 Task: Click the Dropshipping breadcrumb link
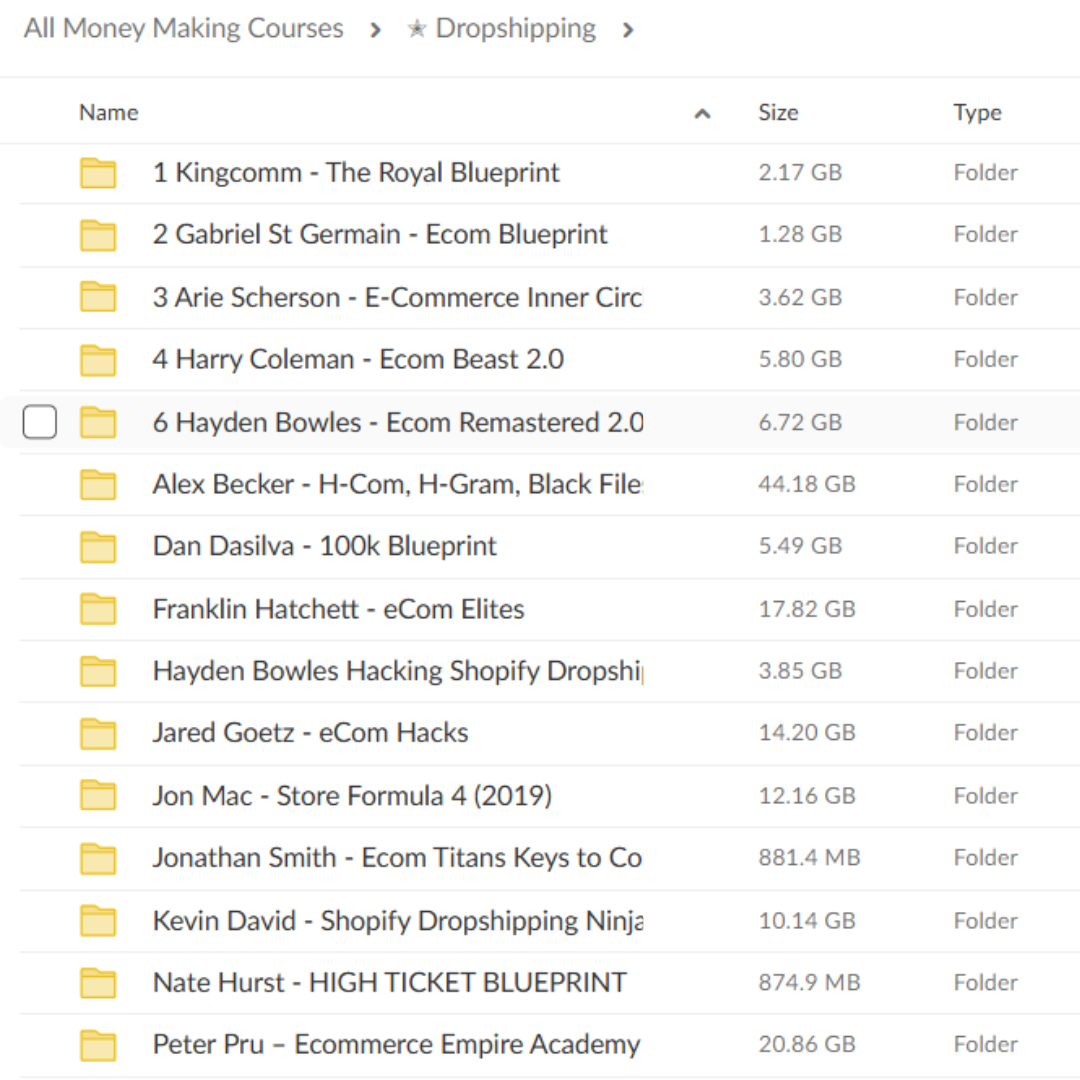click(515, 28)
